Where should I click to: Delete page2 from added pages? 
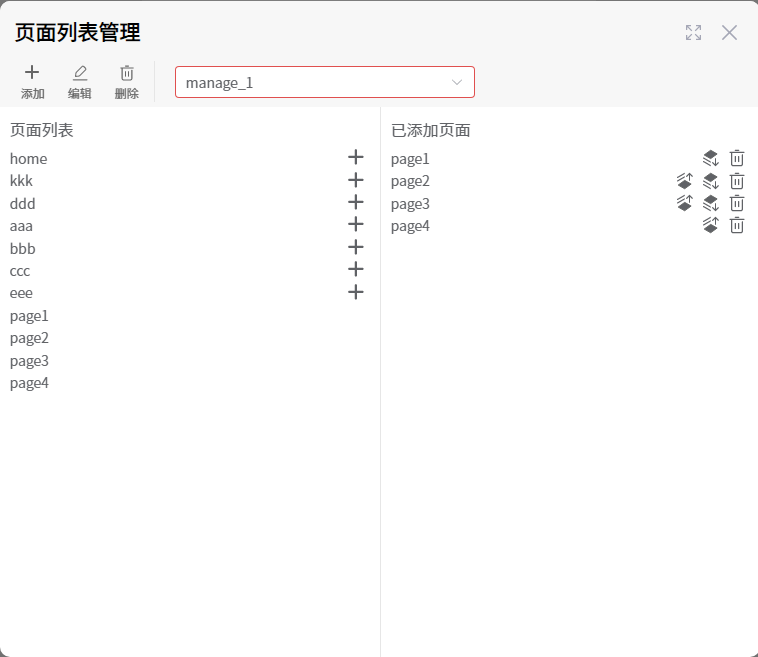737,181
